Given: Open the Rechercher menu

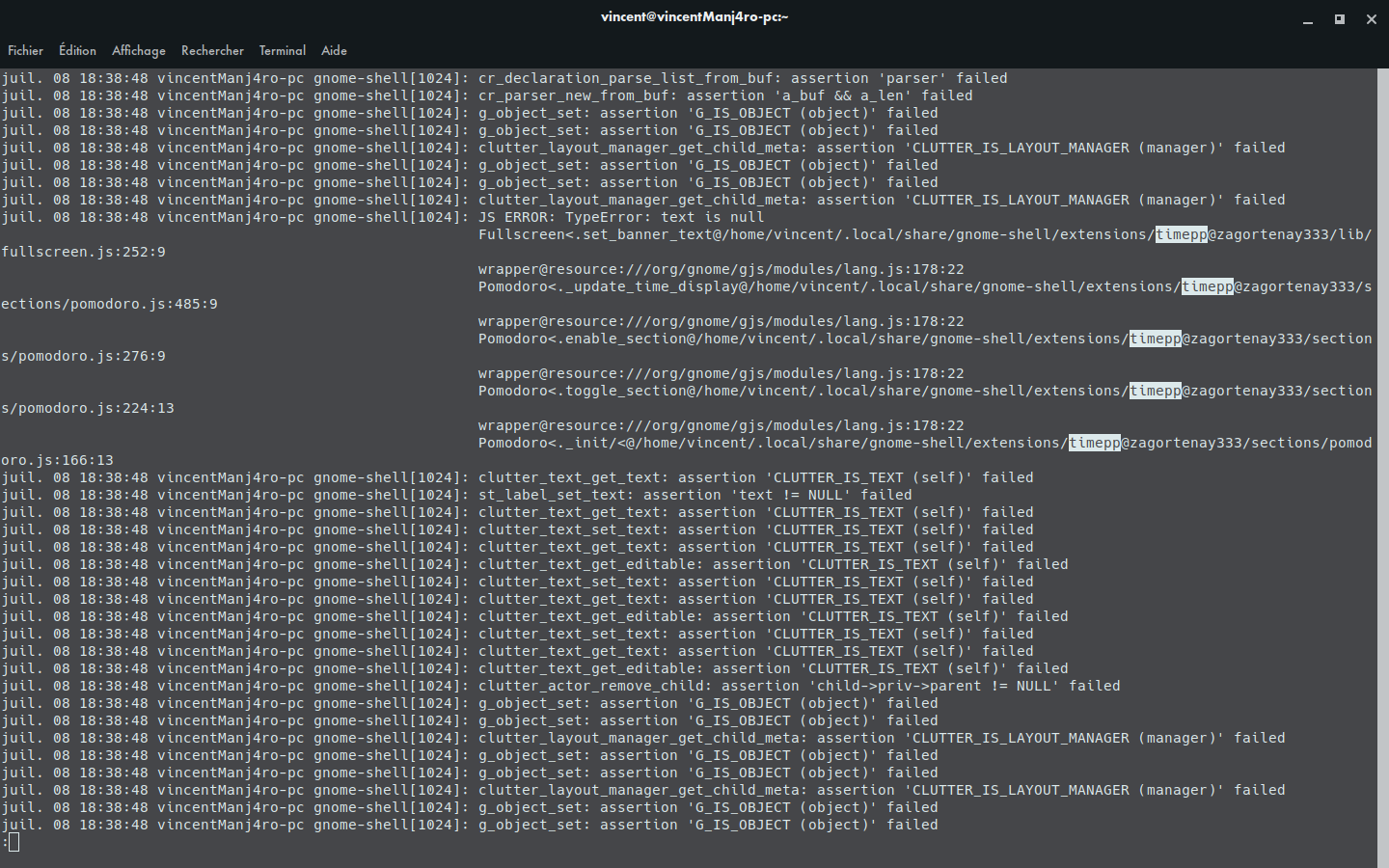Looking at the screenshot, I should (212, 50).
